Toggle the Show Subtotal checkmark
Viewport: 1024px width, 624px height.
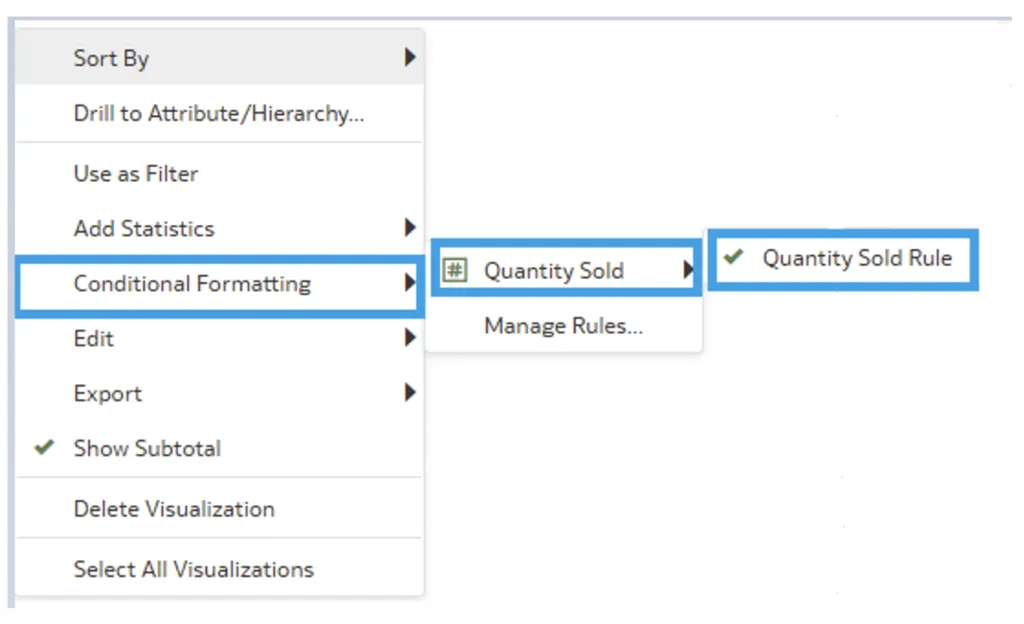pyautogui.click(x=43, y=448)
